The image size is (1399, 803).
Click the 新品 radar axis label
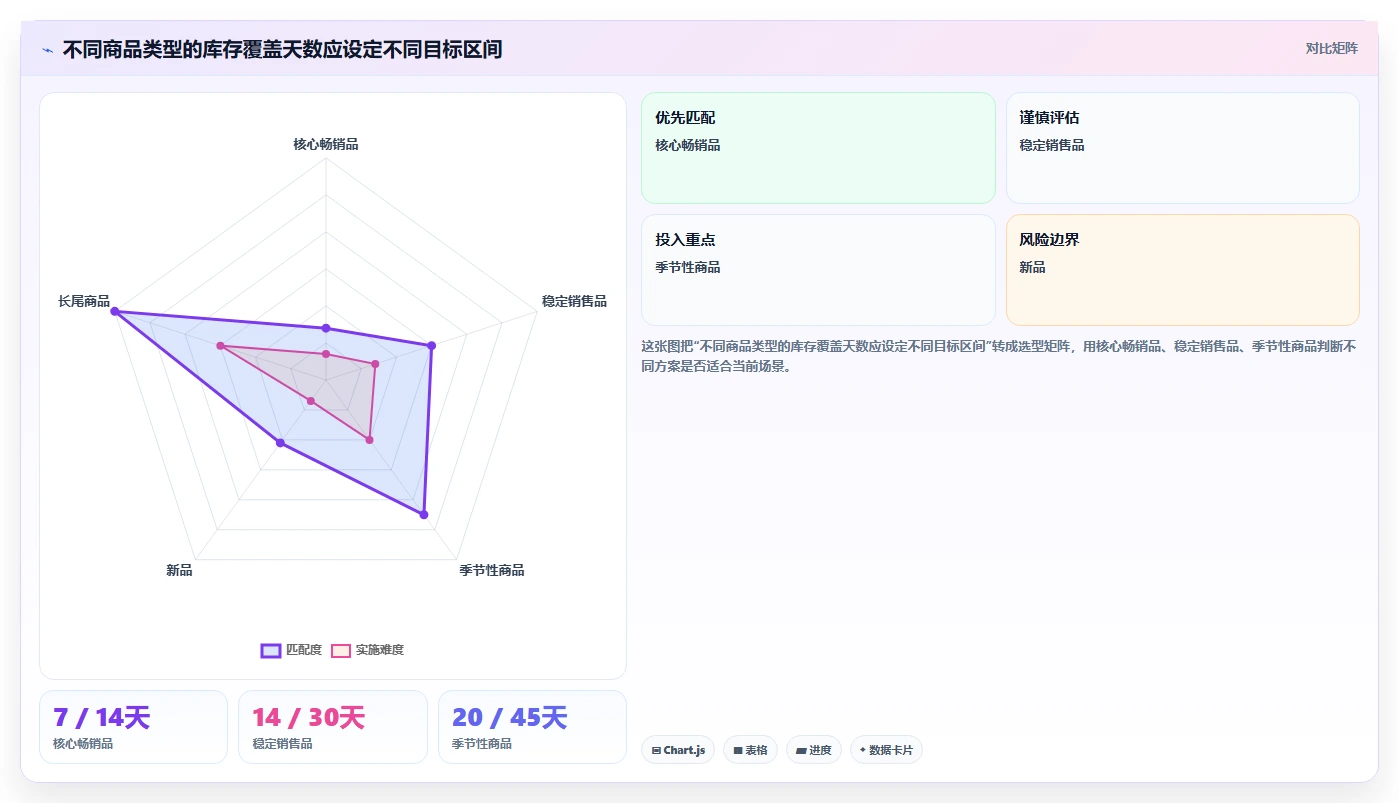click(179, 570)
